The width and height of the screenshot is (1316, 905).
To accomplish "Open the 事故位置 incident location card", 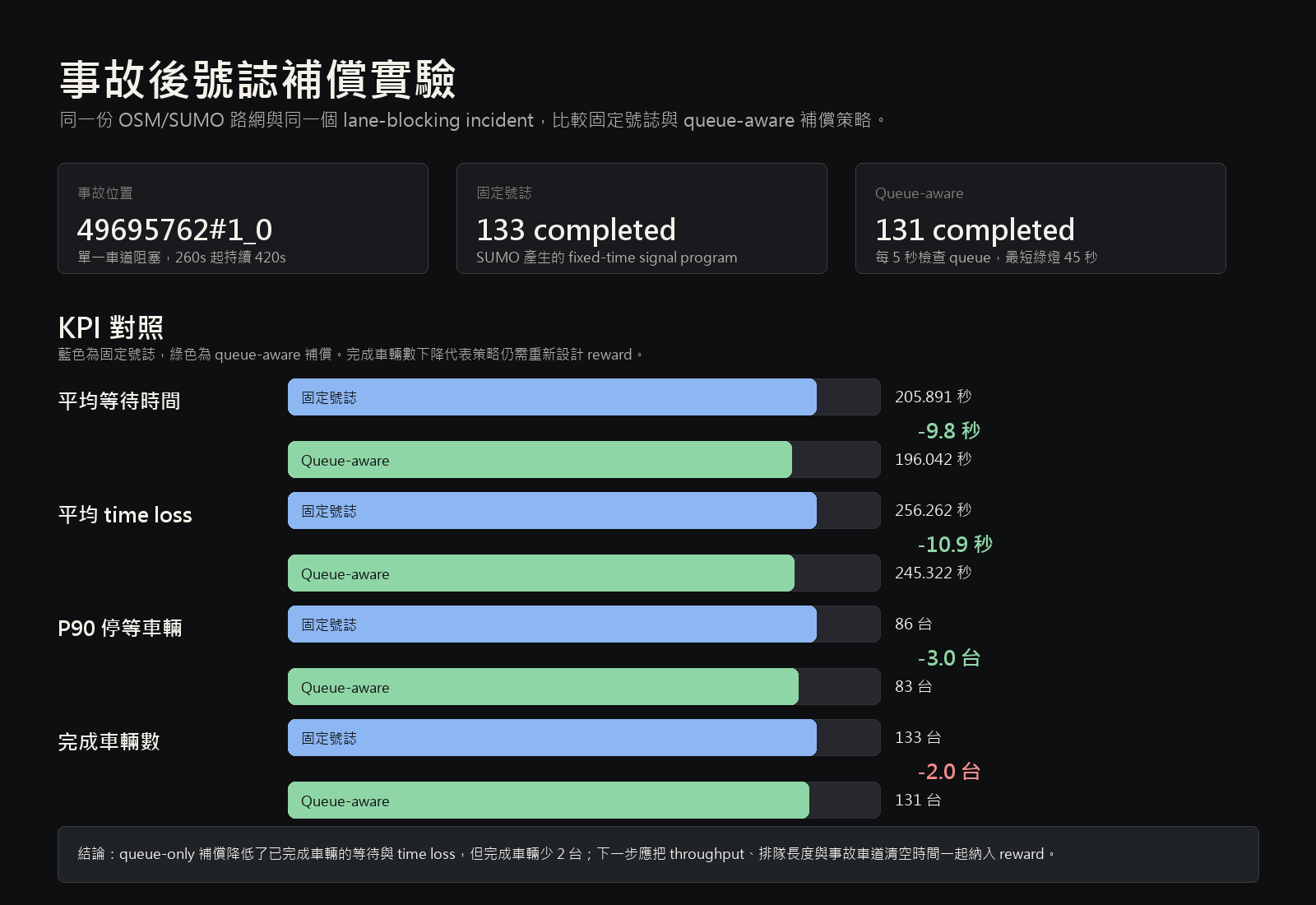I will 243,218.
